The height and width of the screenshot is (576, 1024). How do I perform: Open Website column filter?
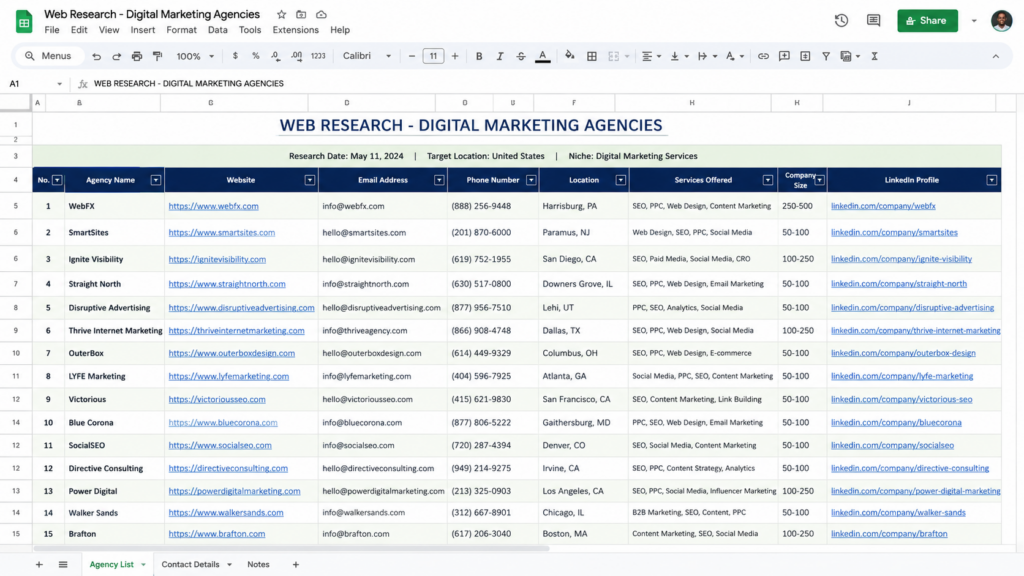tap(310, 180)
